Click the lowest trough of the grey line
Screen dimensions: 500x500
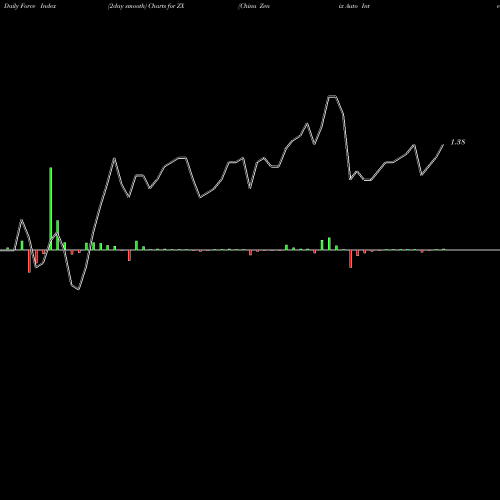point(79,289)
